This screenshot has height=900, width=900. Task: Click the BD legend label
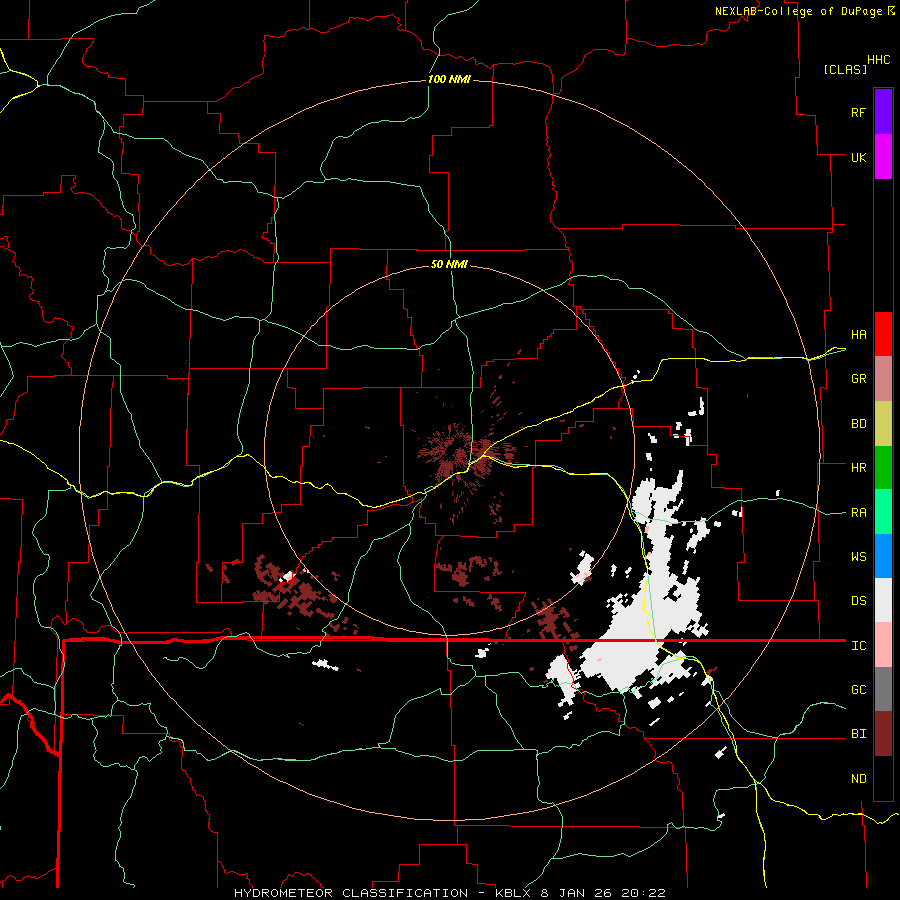(858, 424)
